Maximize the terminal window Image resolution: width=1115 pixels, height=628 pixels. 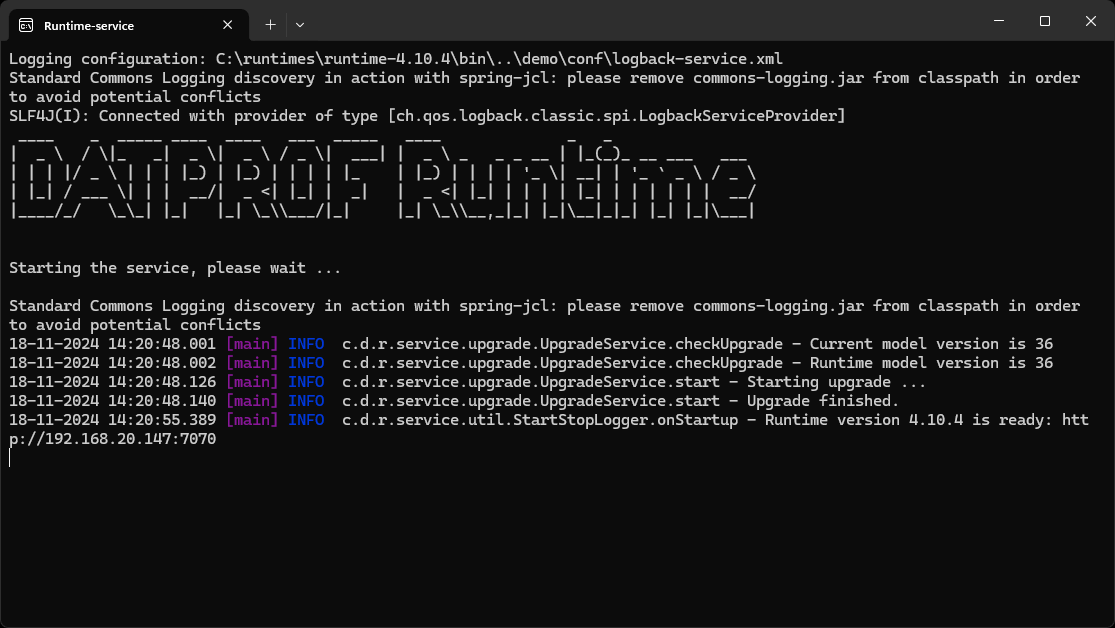click(x=1045, y=21)
